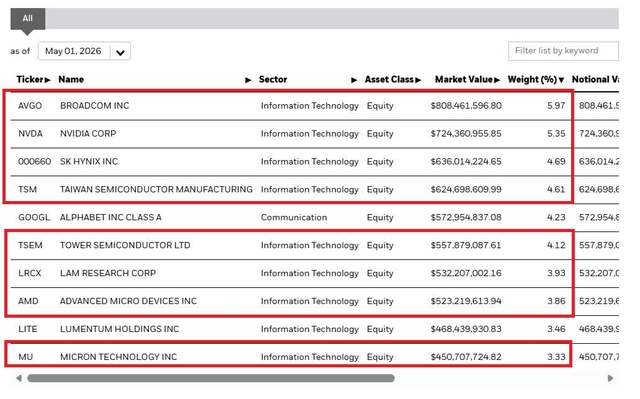Click the Filter list by keyword field
This screenshot has height=399, width=640.
pos(563,51)
